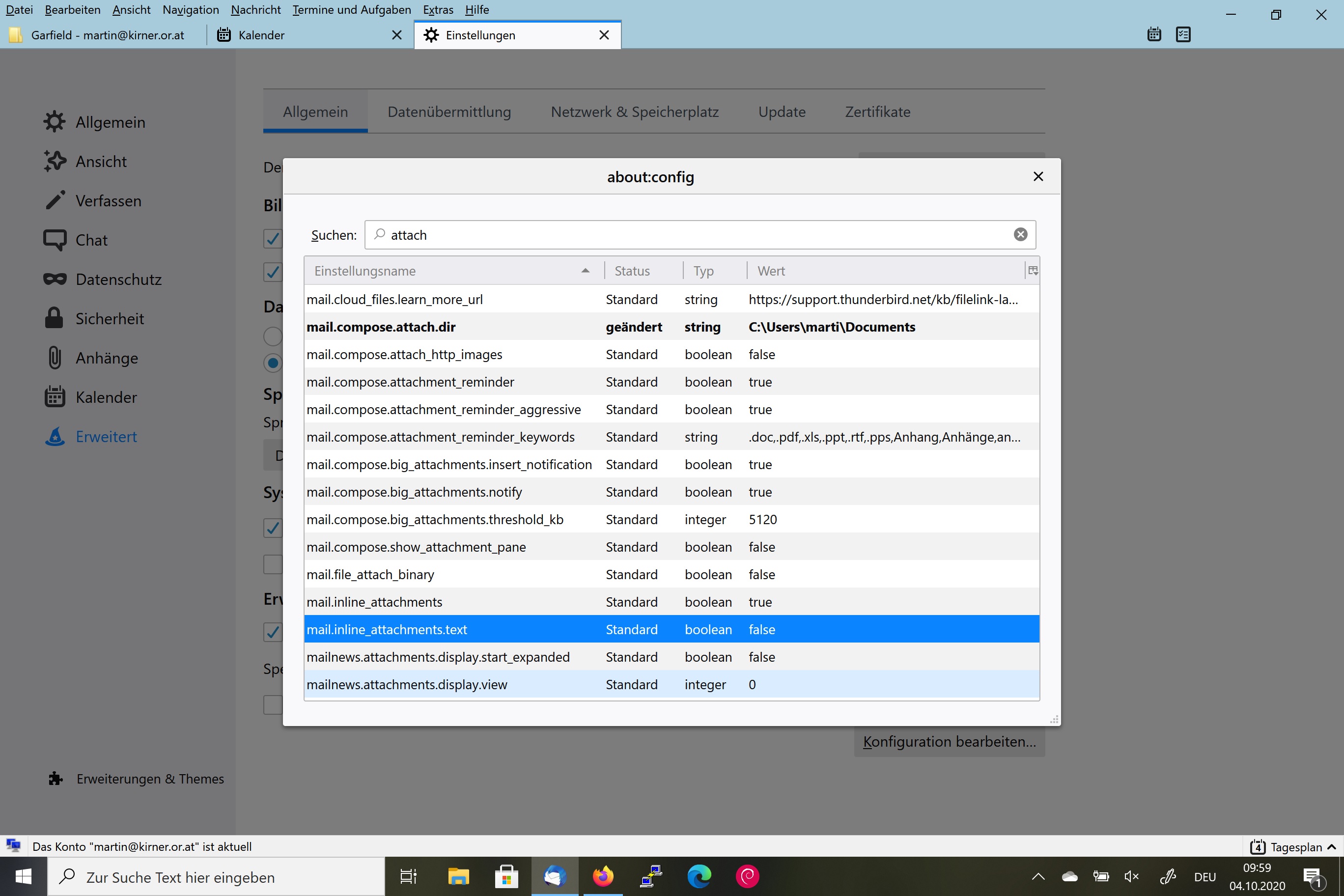
Task: Open calendar toolbar icon at top right
Action: [x=1154, y=35]
